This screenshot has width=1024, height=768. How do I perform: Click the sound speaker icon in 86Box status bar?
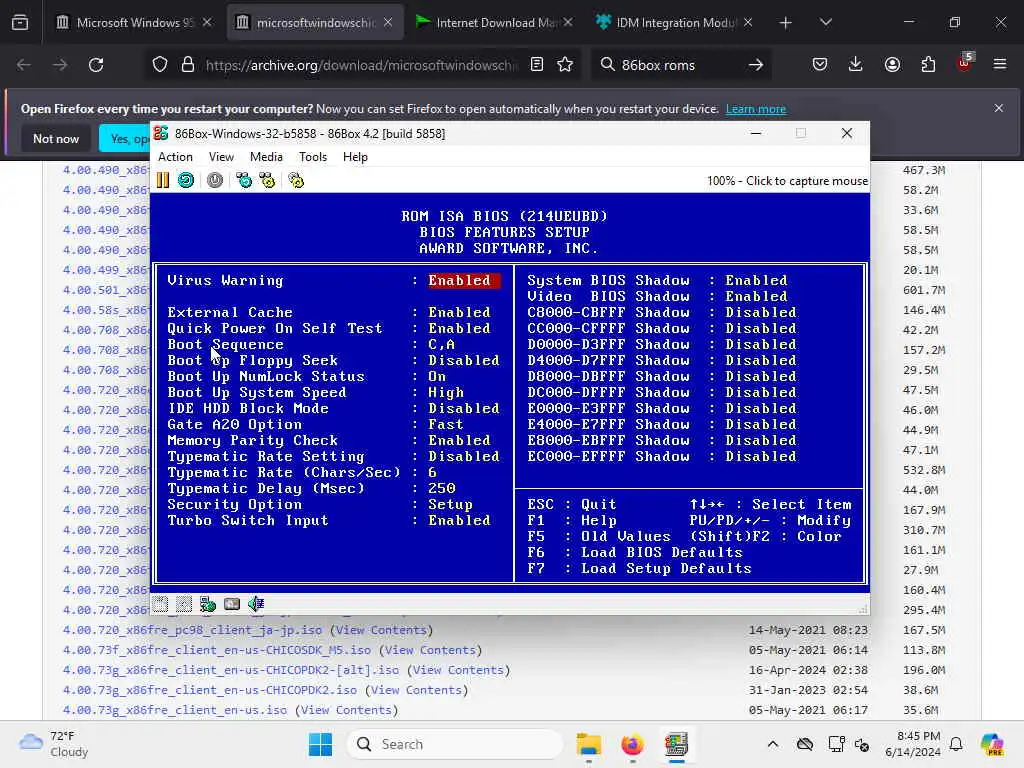tap(256, 604)
